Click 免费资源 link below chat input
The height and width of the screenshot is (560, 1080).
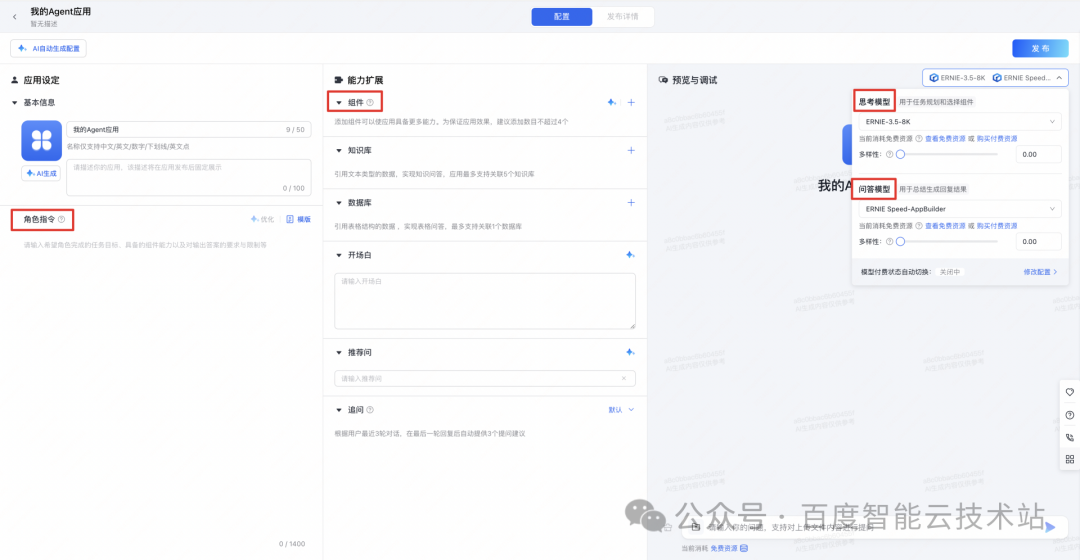pyautogui.click(x=724, y=548)
